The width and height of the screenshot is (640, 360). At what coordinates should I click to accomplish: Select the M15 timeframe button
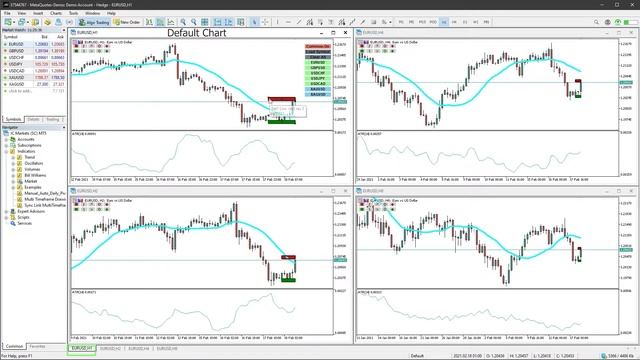(x=422, y=22)
